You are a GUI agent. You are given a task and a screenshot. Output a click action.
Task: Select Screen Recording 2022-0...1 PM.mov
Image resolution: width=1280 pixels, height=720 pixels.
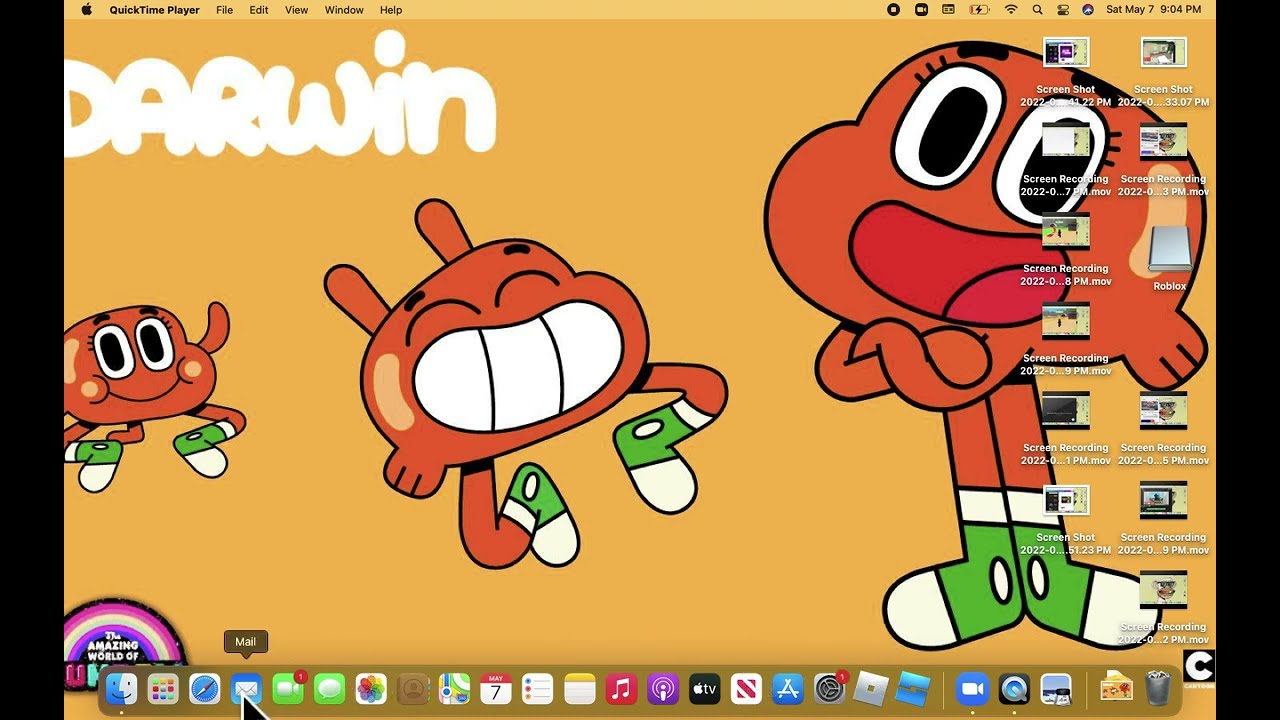point(1066,430)
